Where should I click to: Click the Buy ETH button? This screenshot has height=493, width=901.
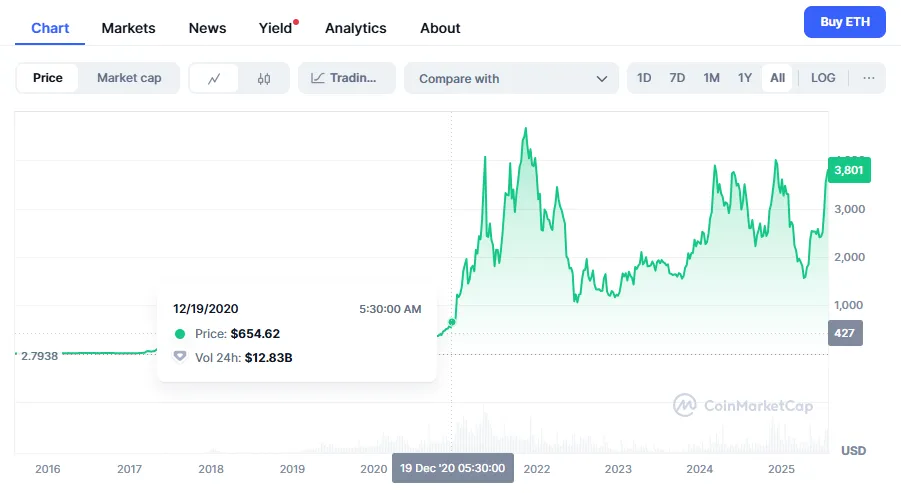[844, 22]
